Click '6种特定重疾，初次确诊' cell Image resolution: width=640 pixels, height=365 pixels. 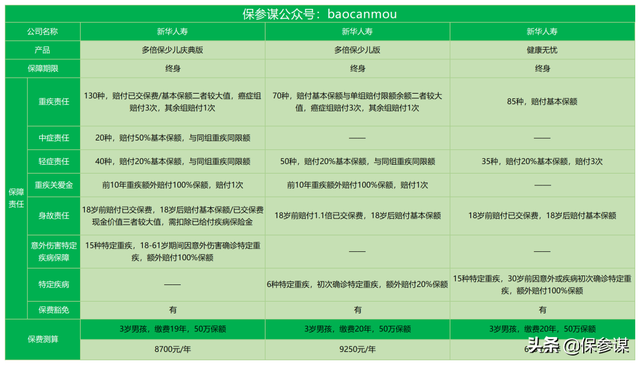[x=357, y=285]
